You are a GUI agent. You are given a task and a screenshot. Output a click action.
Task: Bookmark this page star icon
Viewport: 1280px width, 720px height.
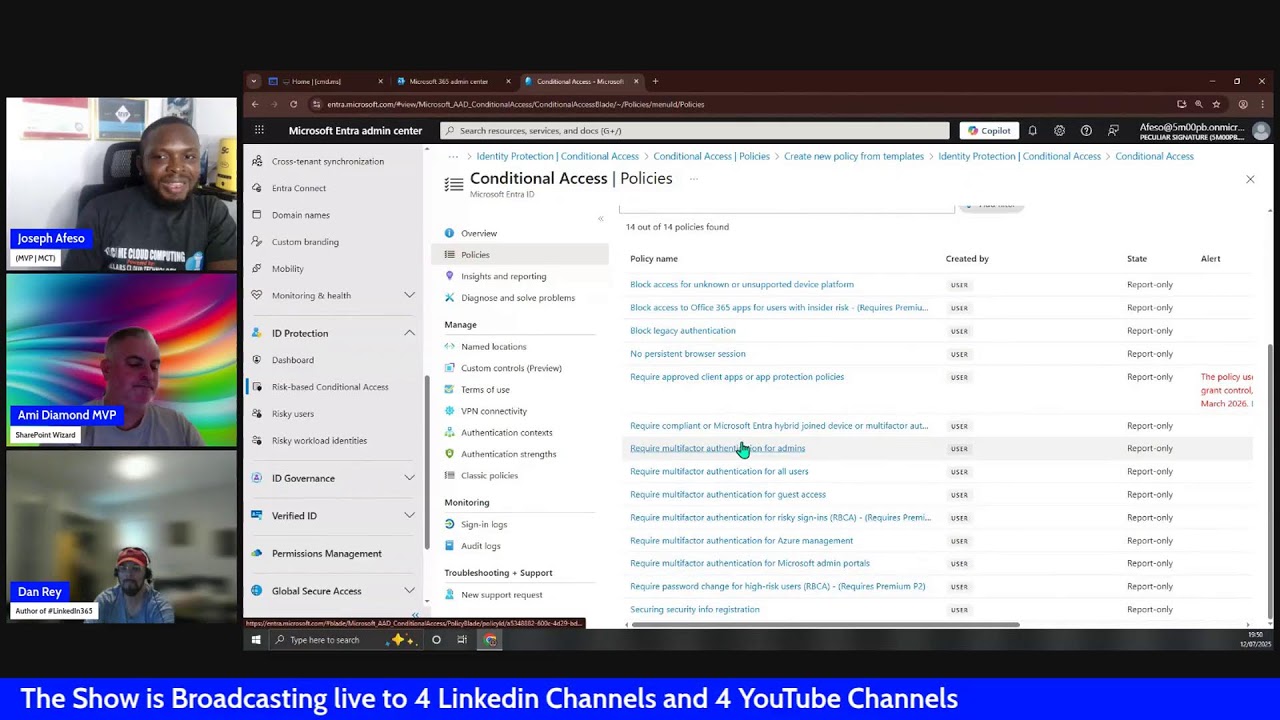[1216, 104]
